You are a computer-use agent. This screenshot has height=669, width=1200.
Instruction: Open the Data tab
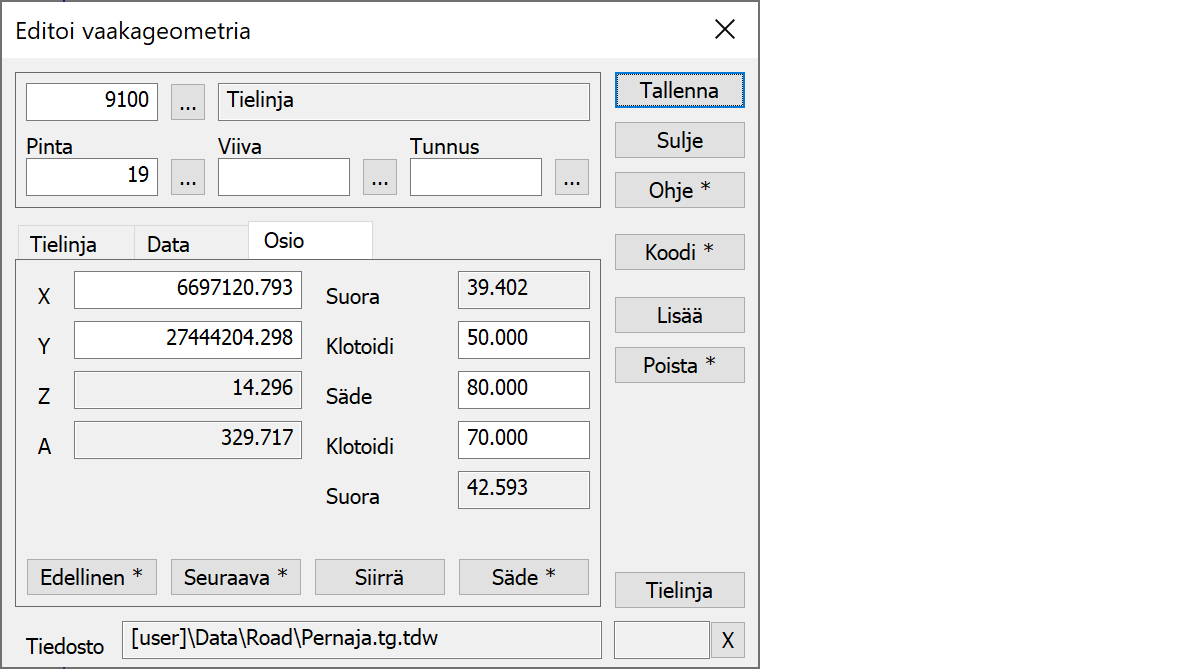168,244
